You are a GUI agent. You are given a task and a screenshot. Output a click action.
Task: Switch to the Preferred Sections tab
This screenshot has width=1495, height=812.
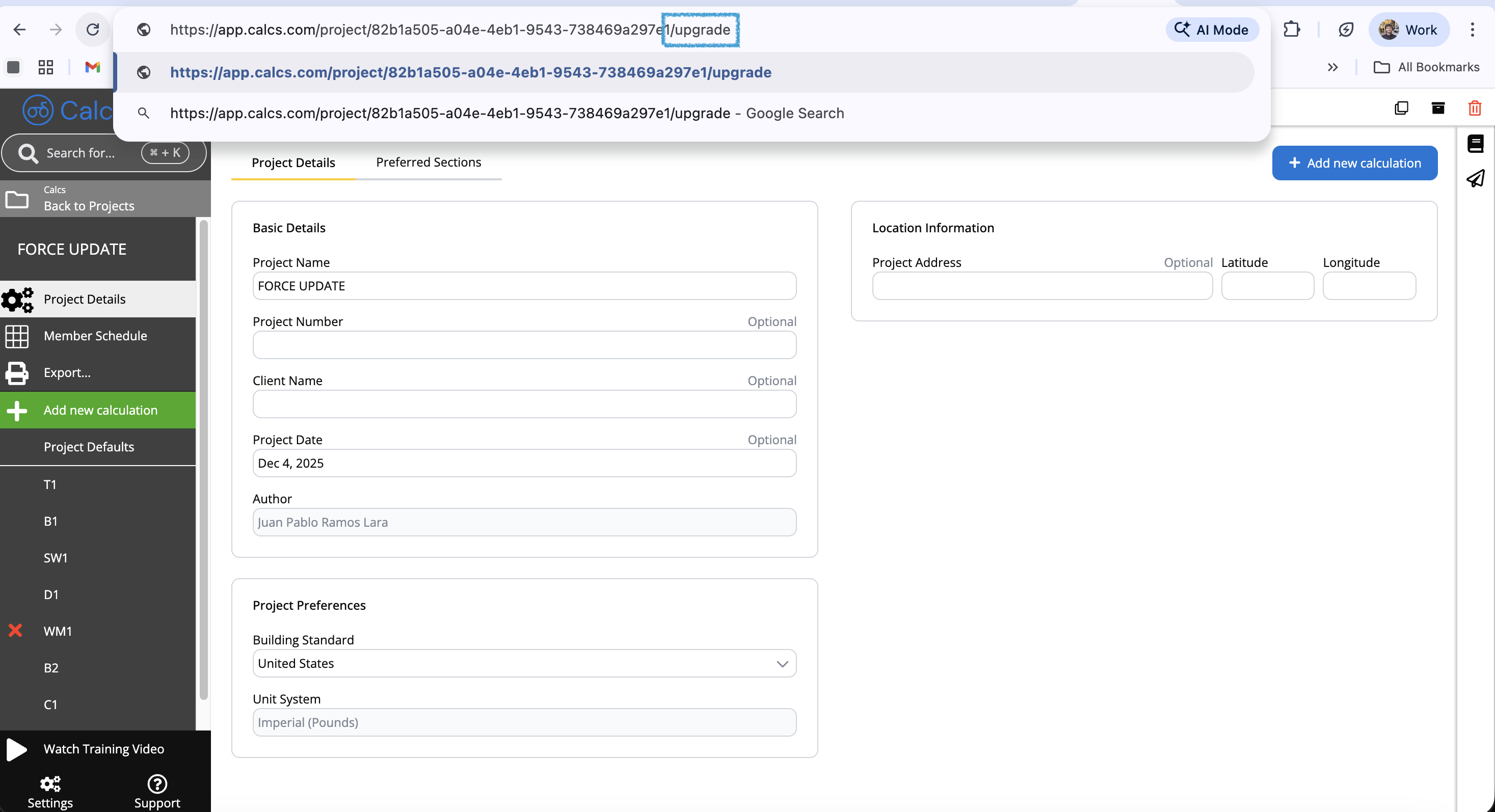(x=429, y=163)
